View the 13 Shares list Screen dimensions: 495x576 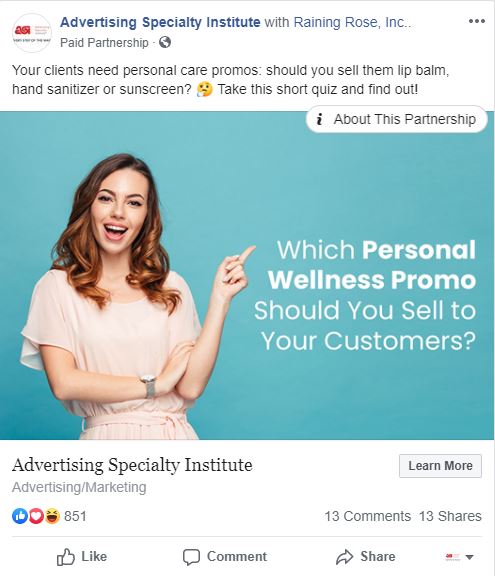pos(450,516)
